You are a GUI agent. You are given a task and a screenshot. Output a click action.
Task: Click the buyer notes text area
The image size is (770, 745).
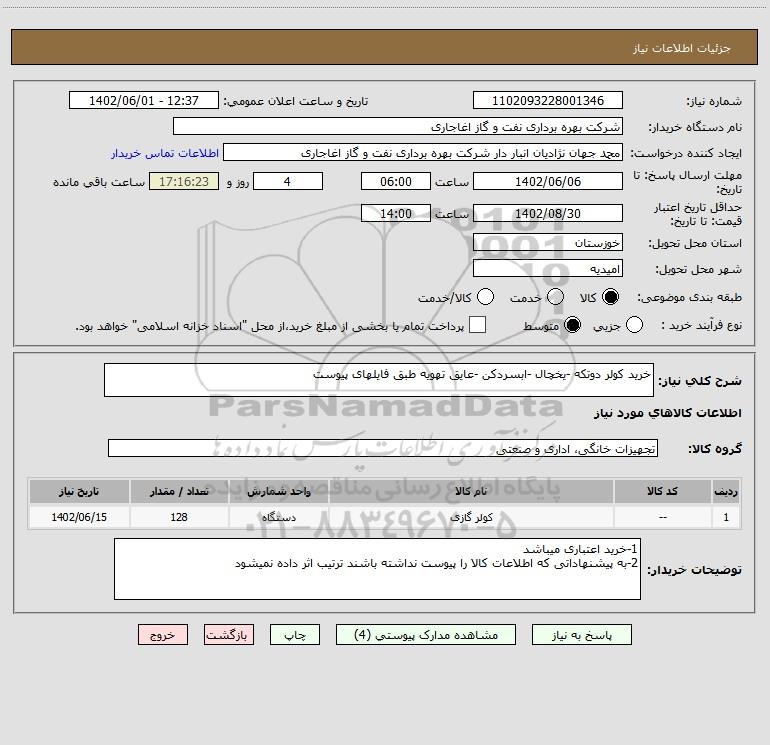[377, 569]
